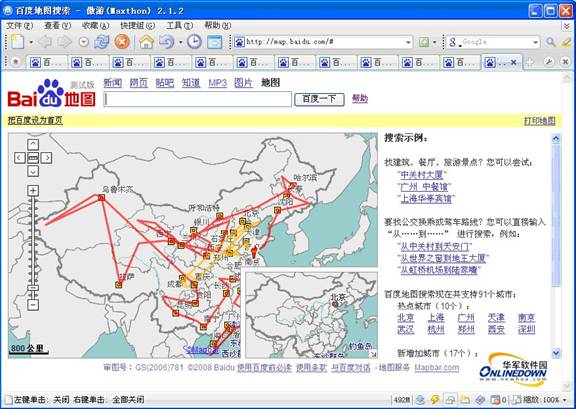Viewport: 576px width, 409px height.
Task: Collapse the overview mini-map corner arrow
Action: pos(373,354)
